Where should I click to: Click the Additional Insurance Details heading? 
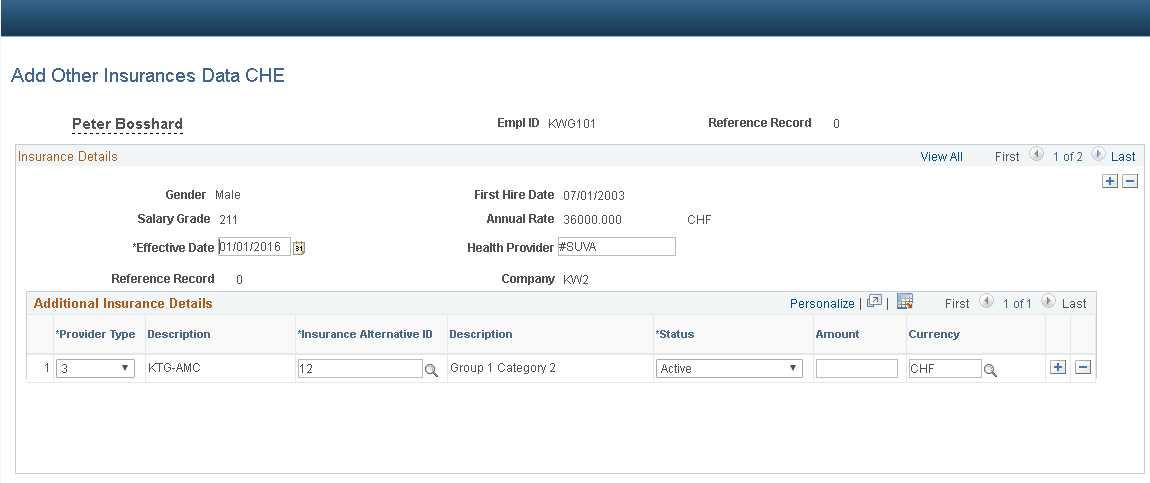tap(123, 303)
